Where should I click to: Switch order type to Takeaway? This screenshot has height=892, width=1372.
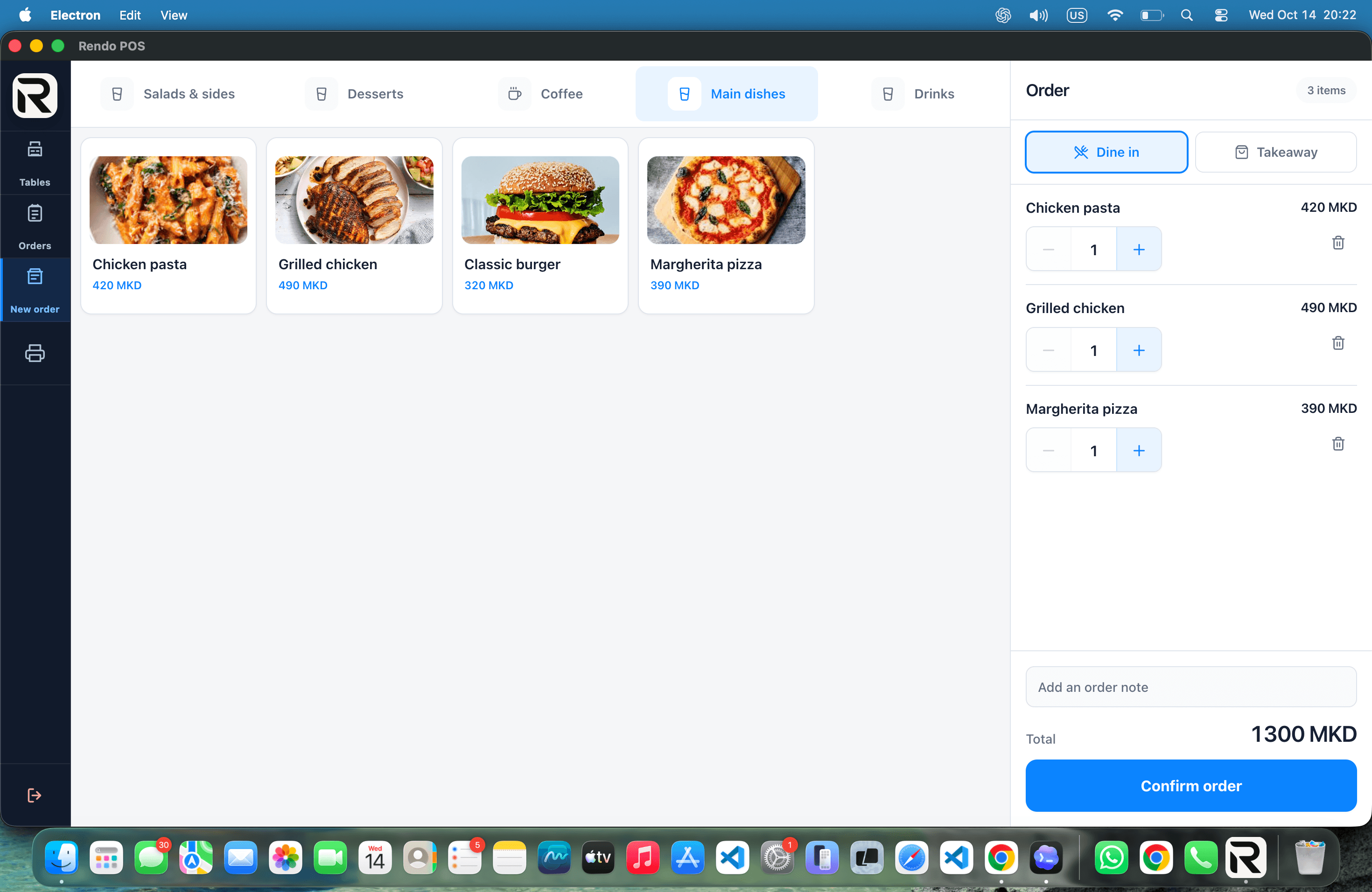pyautogui.click(x=1275, y=152)
